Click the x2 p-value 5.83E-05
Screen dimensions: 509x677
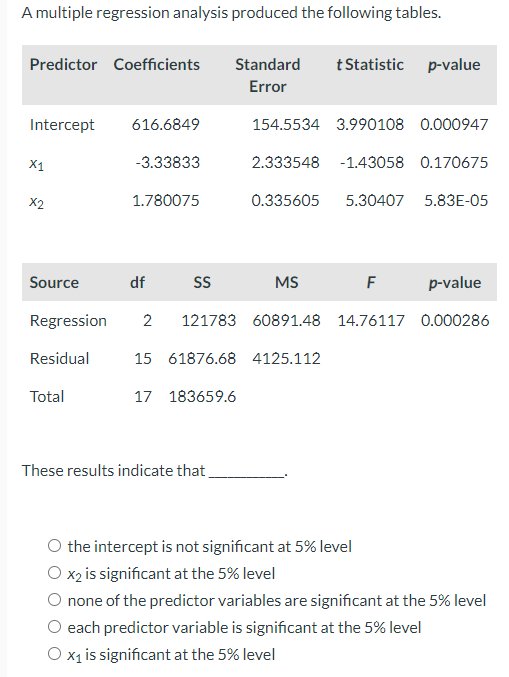coord(456,200)
